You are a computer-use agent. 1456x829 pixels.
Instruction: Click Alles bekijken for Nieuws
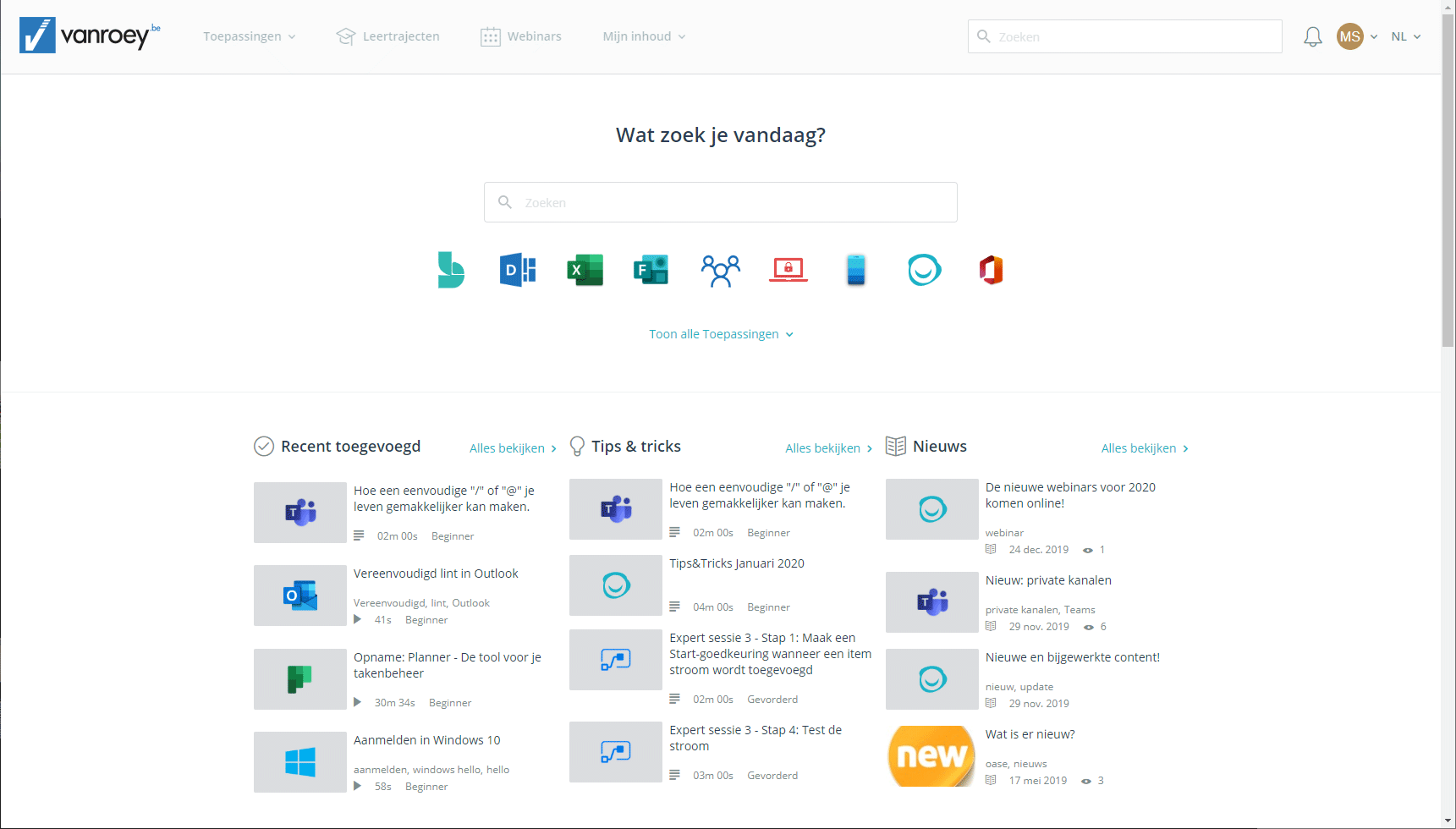pos(1145,448)
